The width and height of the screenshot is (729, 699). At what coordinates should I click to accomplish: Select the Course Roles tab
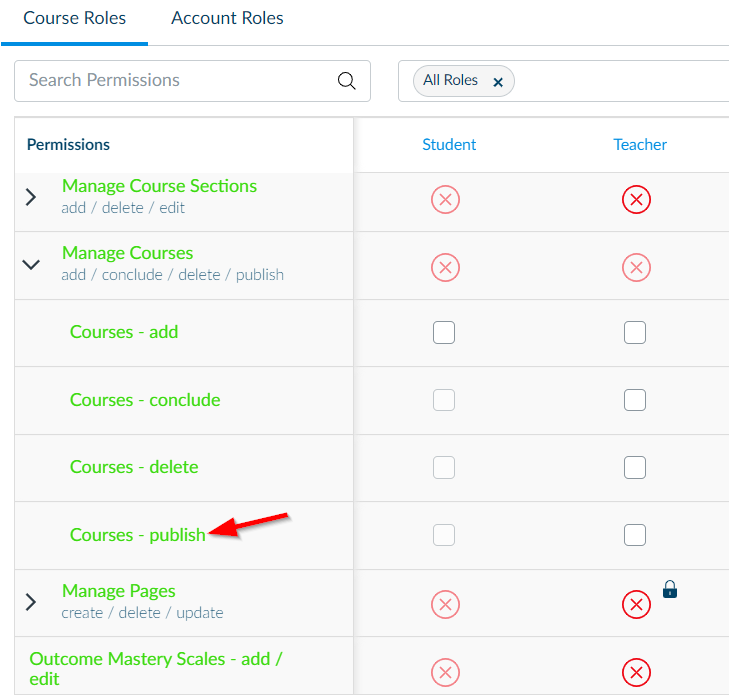coord(74,18)
